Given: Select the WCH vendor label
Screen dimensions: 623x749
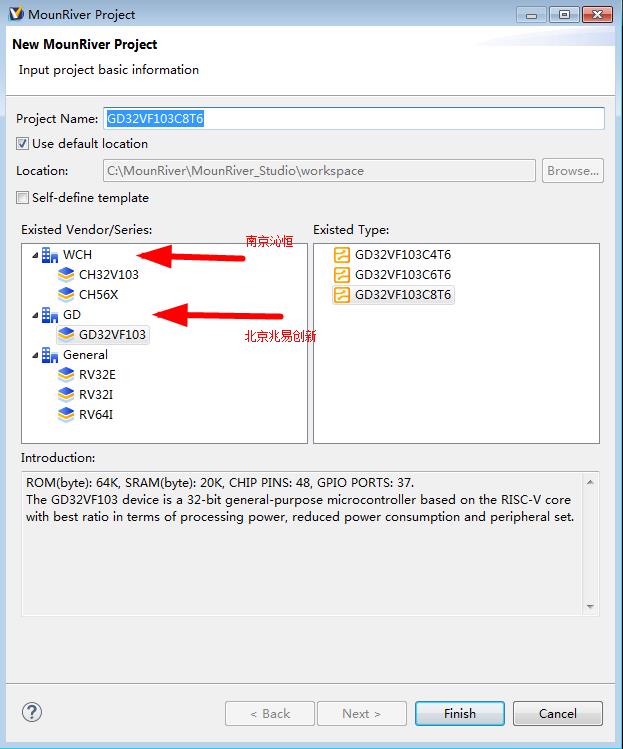Looking at the screenshot, I should coord(77,255).
